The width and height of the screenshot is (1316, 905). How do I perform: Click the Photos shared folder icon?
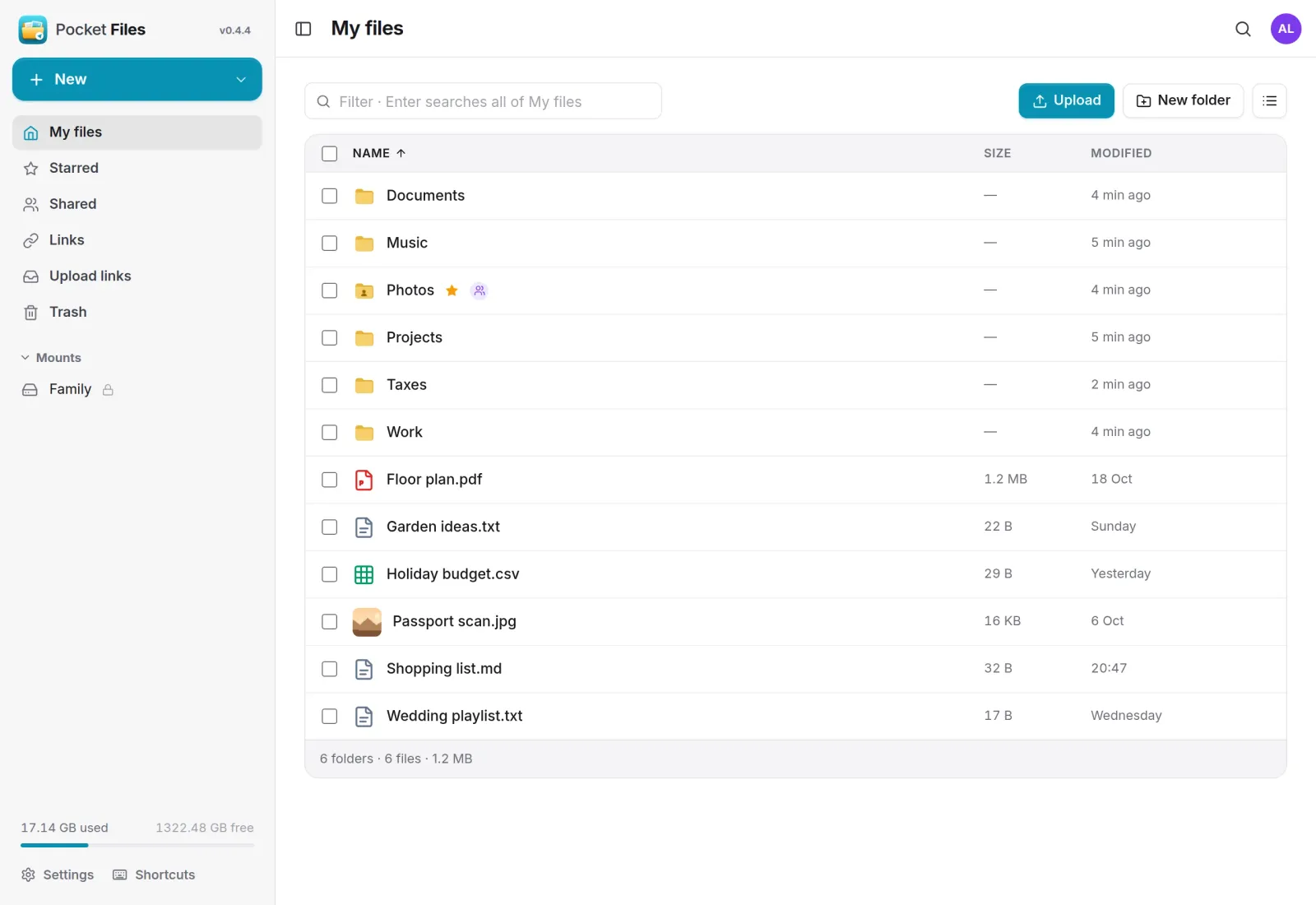click(x=364, y=290)
